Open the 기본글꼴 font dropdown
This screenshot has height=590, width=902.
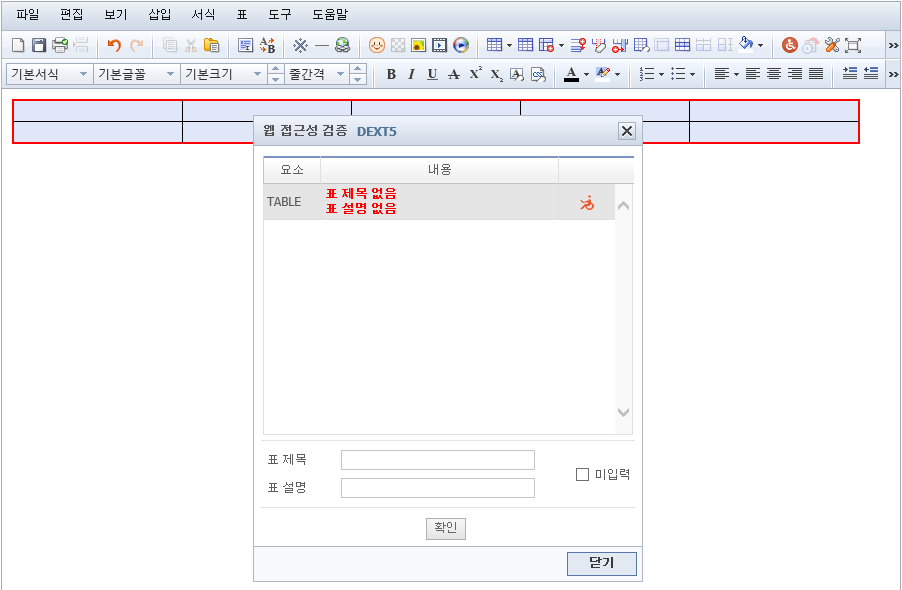pos(137,74)
